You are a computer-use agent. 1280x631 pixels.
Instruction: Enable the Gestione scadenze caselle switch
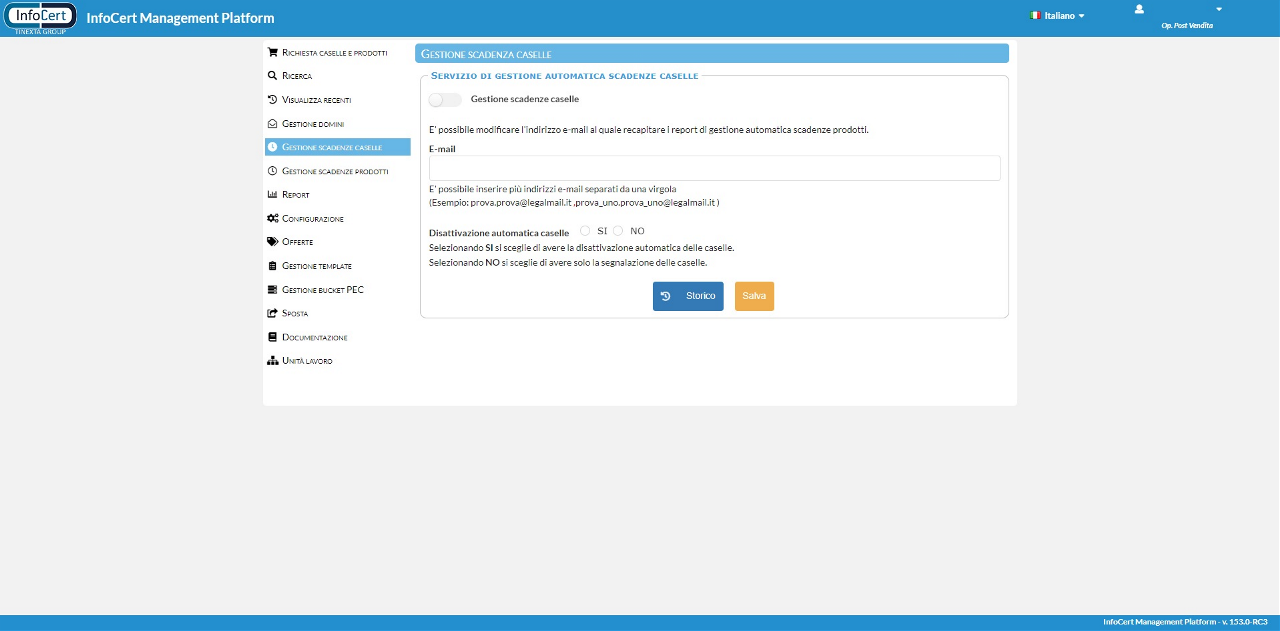445,100
